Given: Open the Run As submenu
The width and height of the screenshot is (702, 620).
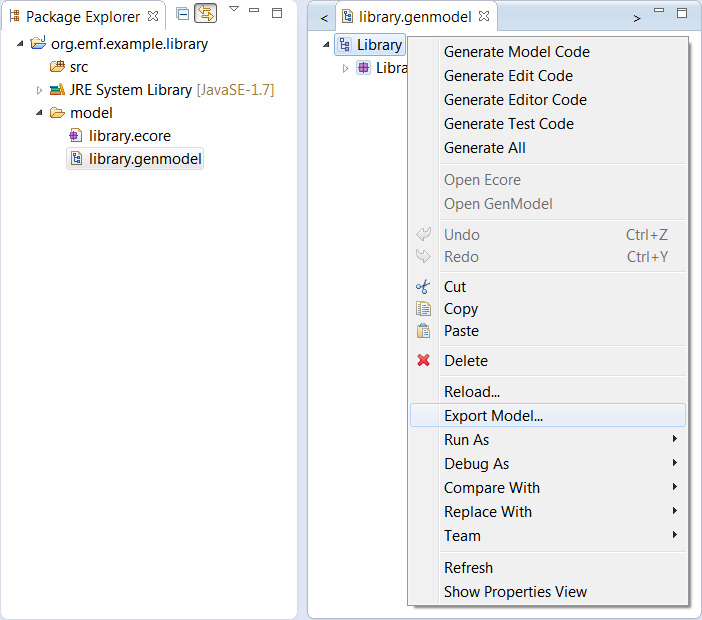Looking at the screenshot, I should pyautogui.click(x=548, y=440).
